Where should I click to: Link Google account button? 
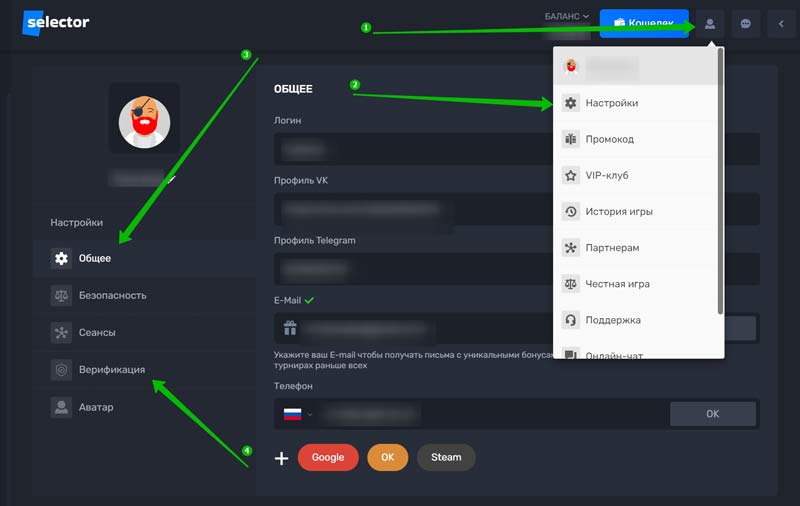[x=328, y=458]
